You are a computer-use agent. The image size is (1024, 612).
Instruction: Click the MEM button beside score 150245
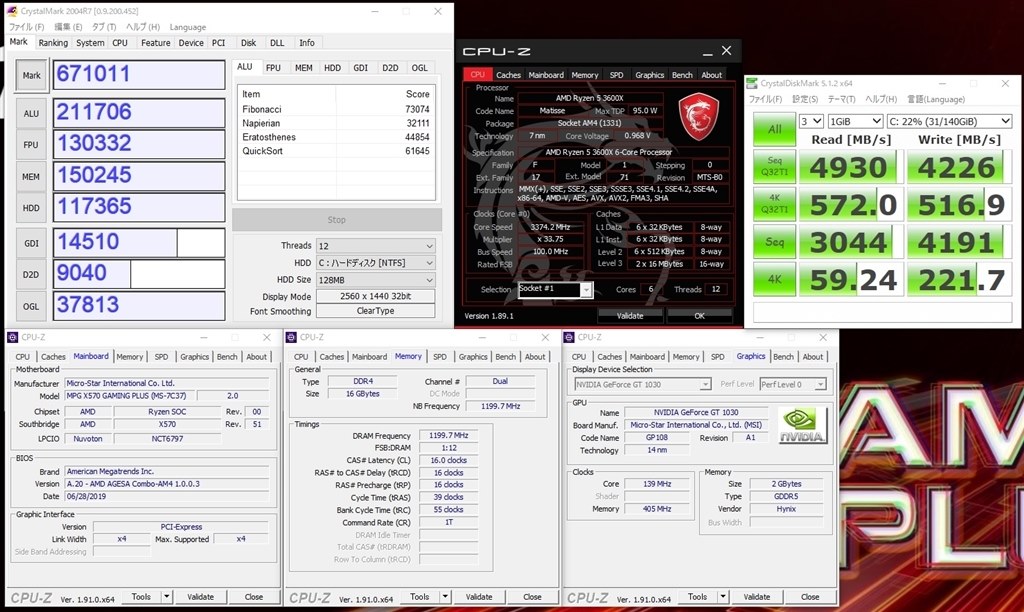31,176
